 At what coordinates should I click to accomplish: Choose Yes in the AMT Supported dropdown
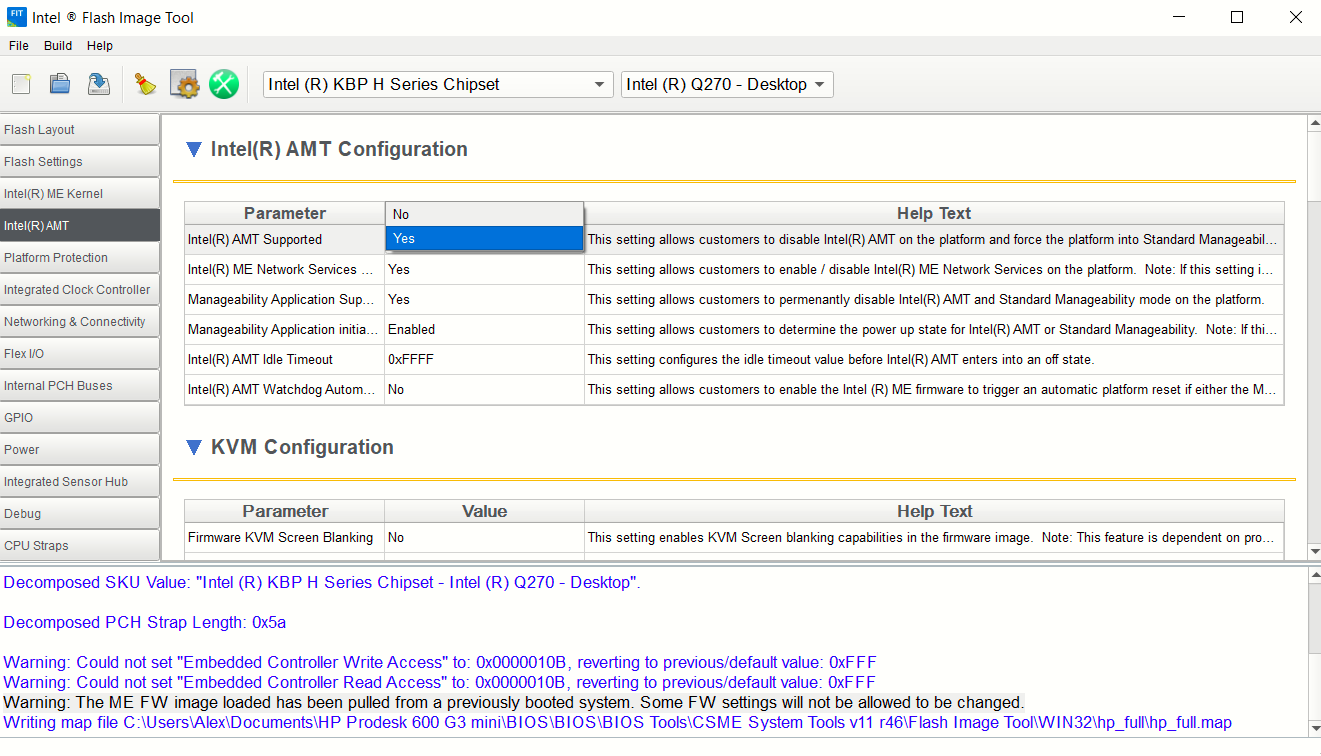point(485,238)
